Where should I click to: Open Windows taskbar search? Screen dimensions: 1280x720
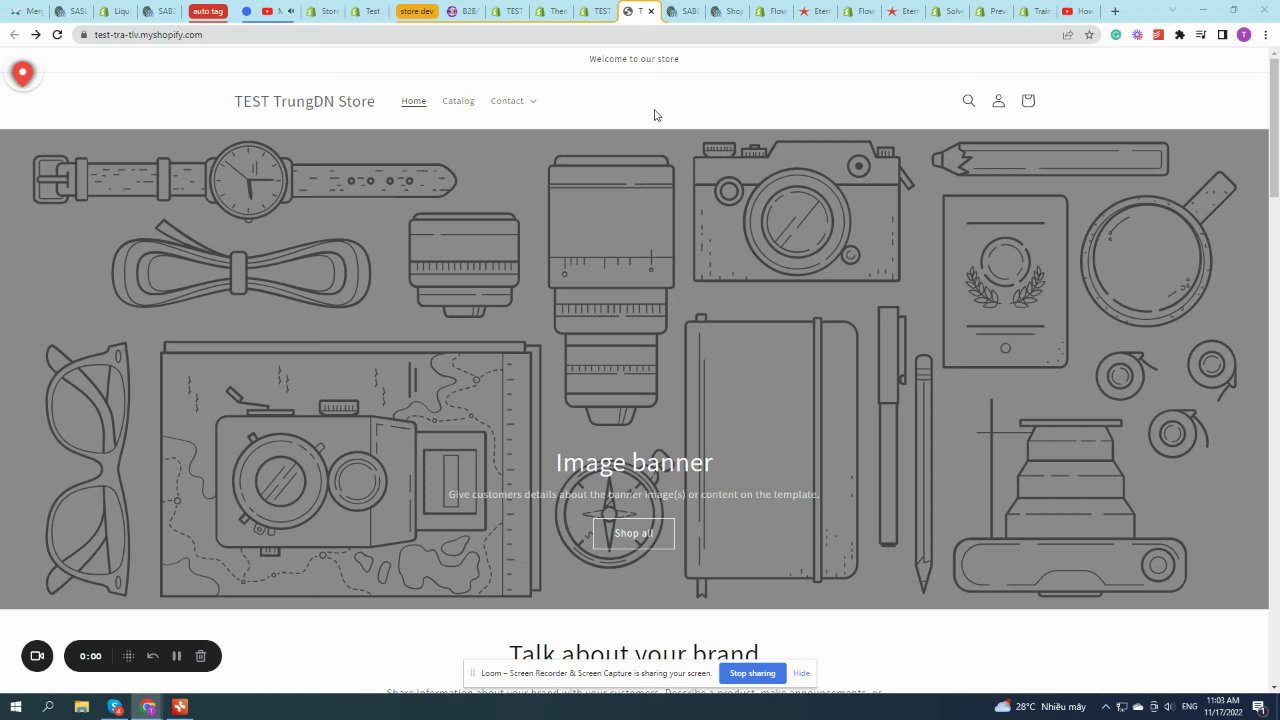tap(48, 707)
